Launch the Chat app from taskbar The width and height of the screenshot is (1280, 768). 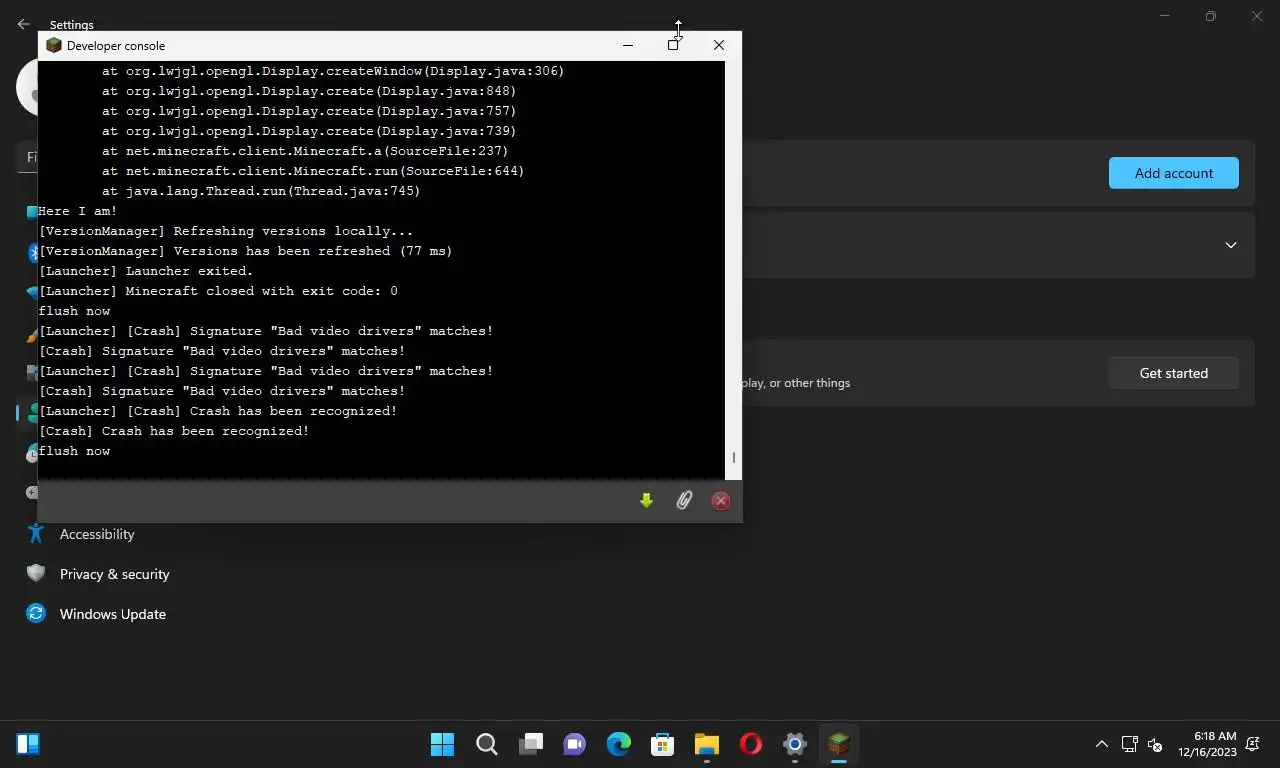(575, 744)
